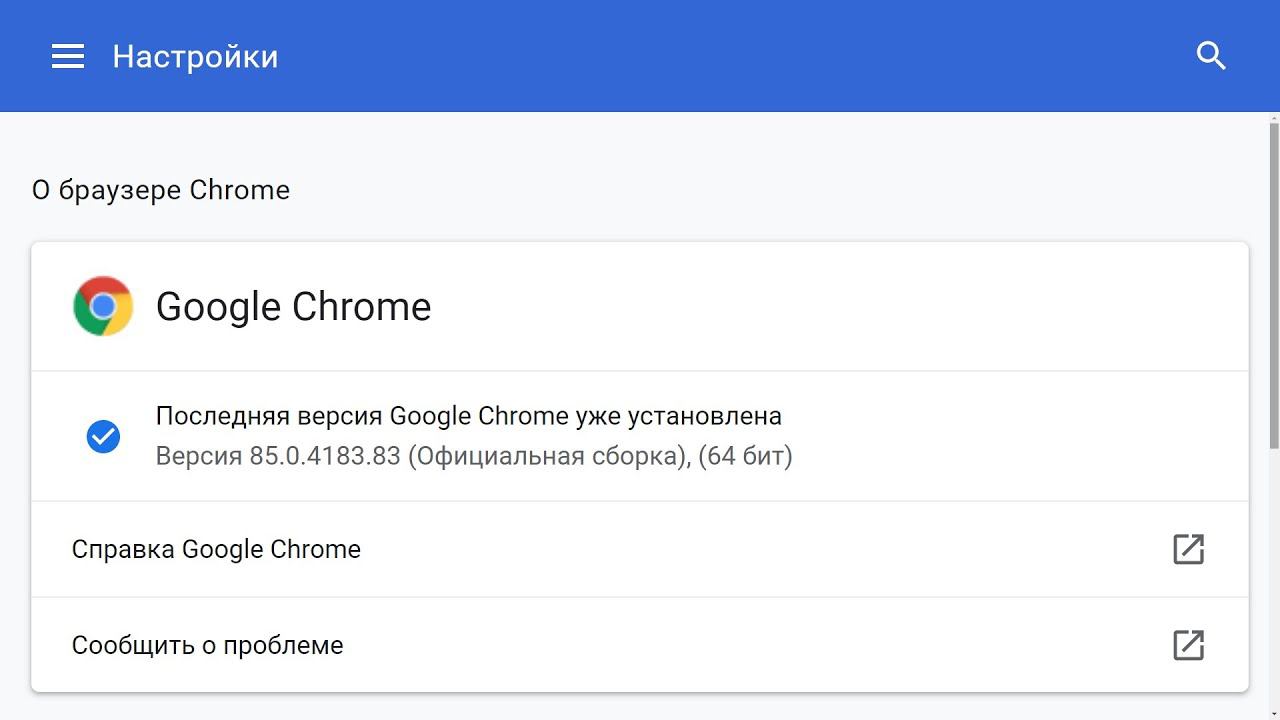
Task: Open external link icon for Справка Google Chrome
Action: pos(1188,549)
